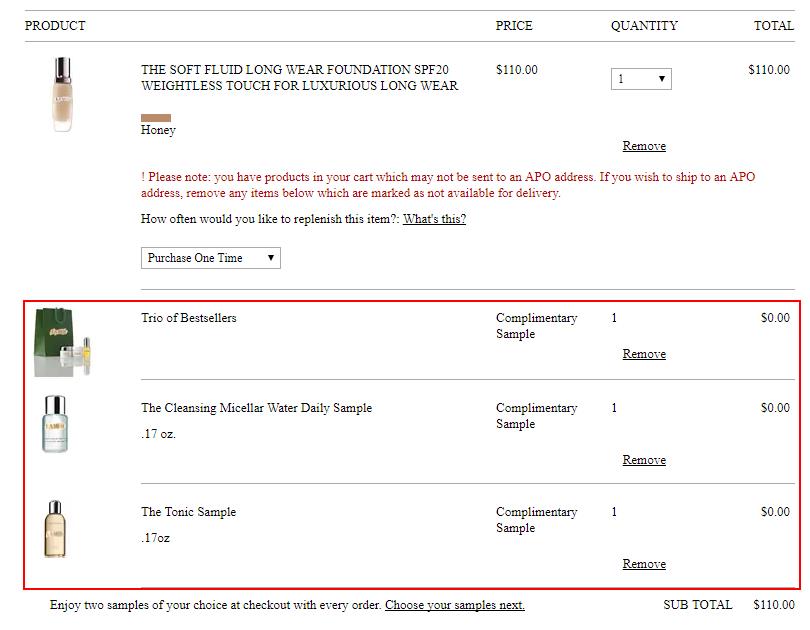The width and height of the screenshot is (810, 630).
Task: Open the What's this? replenish link
Action: [x=434, y=219]
